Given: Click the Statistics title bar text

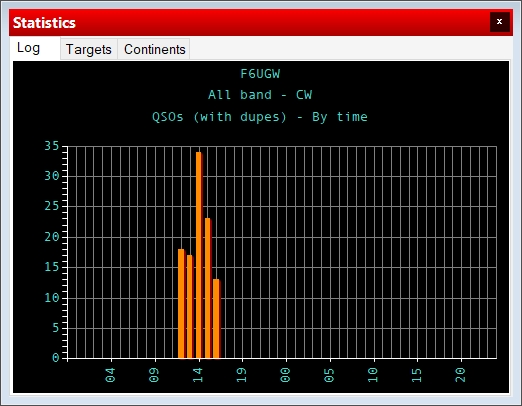Looking at the screenshot, I should pos(44,23).
